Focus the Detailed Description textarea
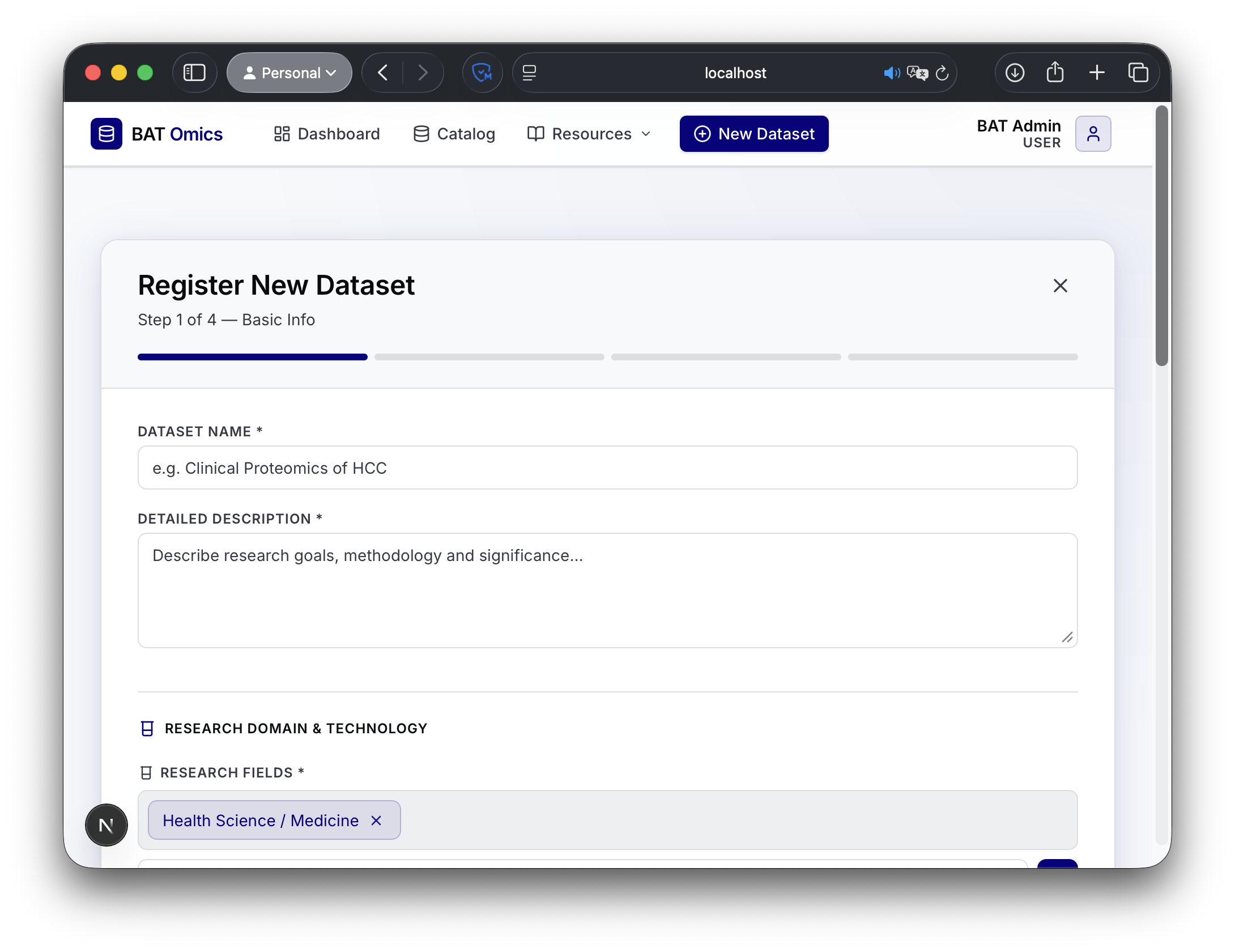 (607, 590)
